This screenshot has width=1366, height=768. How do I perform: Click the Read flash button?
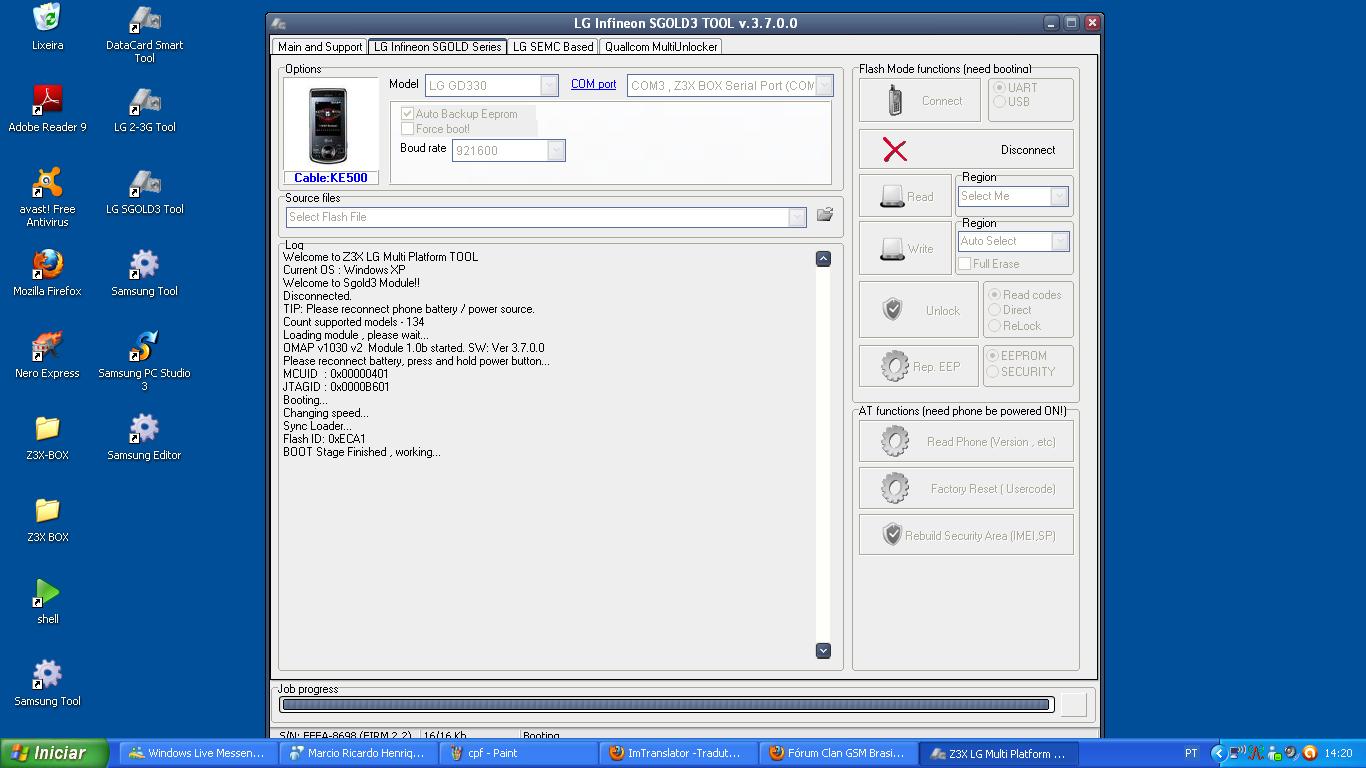click(x=905, y=196)
